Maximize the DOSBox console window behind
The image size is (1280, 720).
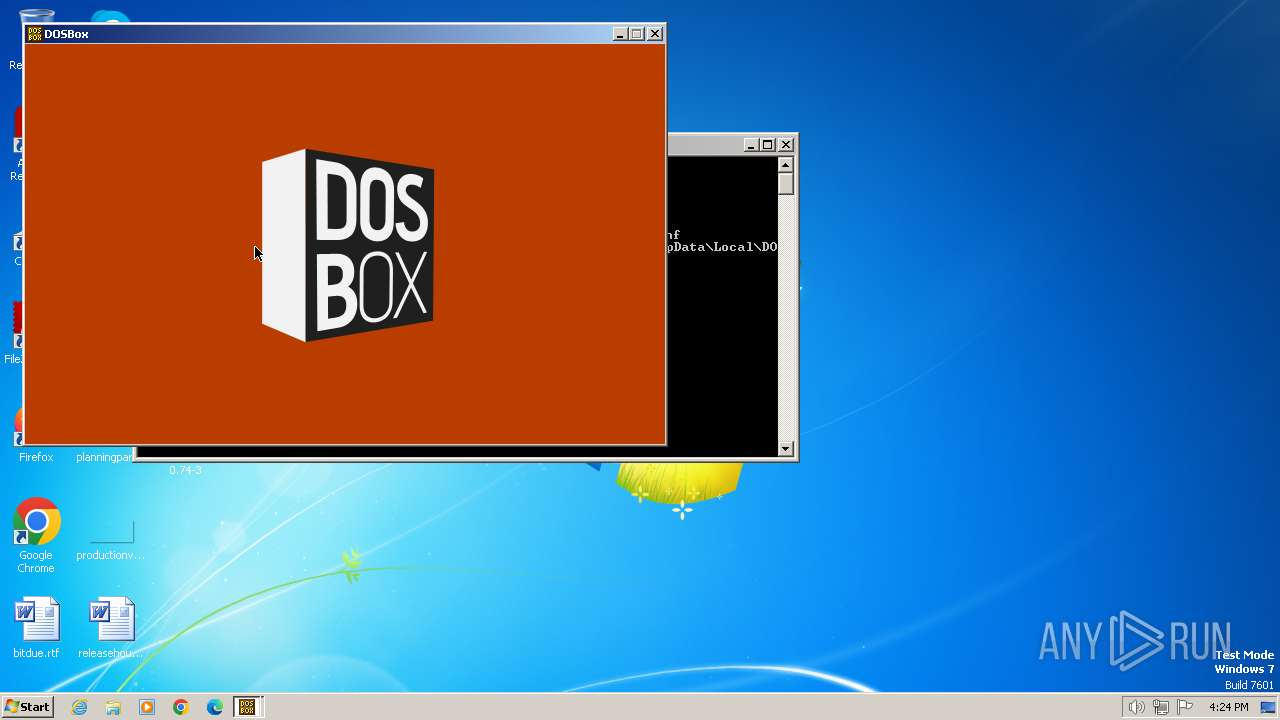coord(768,145)
